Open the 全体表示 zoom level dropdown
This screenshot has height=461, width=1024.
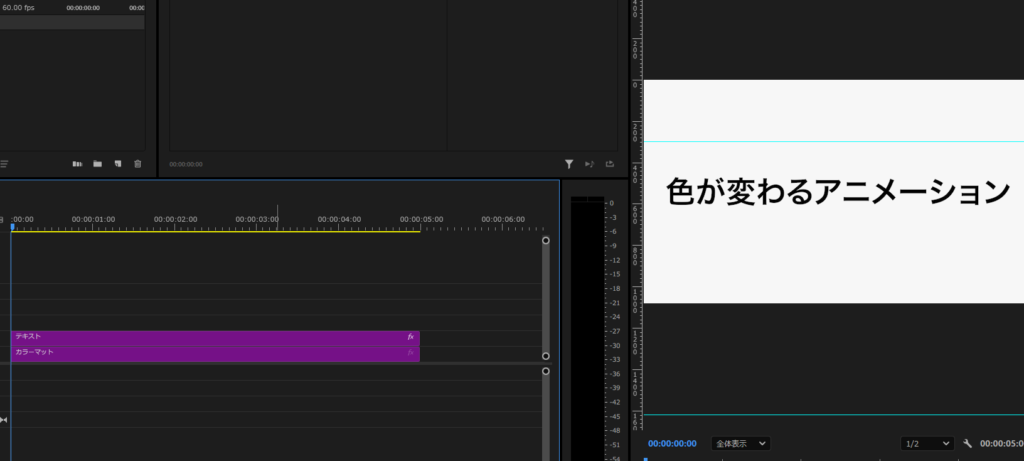[x=740, y=443]
